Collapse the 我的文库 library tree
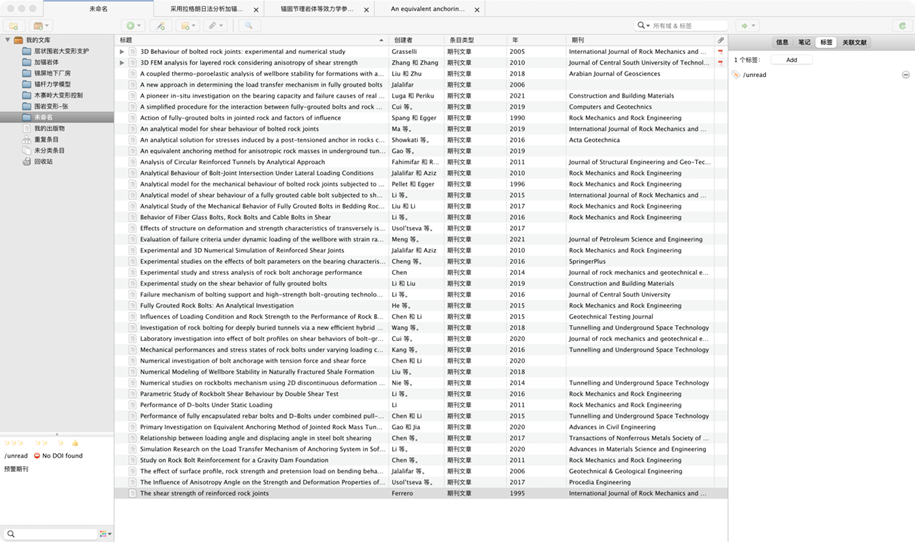The height and width of the screenshot is (542, 915). pos(7,40)
